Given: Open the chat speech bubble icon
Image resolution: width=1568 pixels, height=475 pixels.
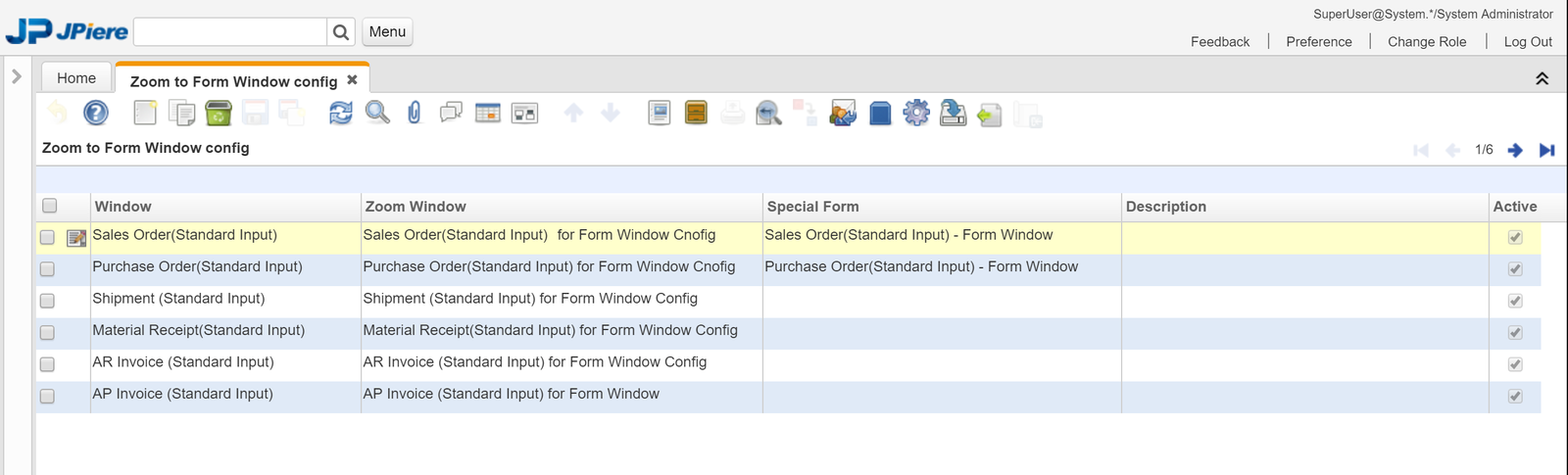Looking at the screenshot, I should click(451, 114).
